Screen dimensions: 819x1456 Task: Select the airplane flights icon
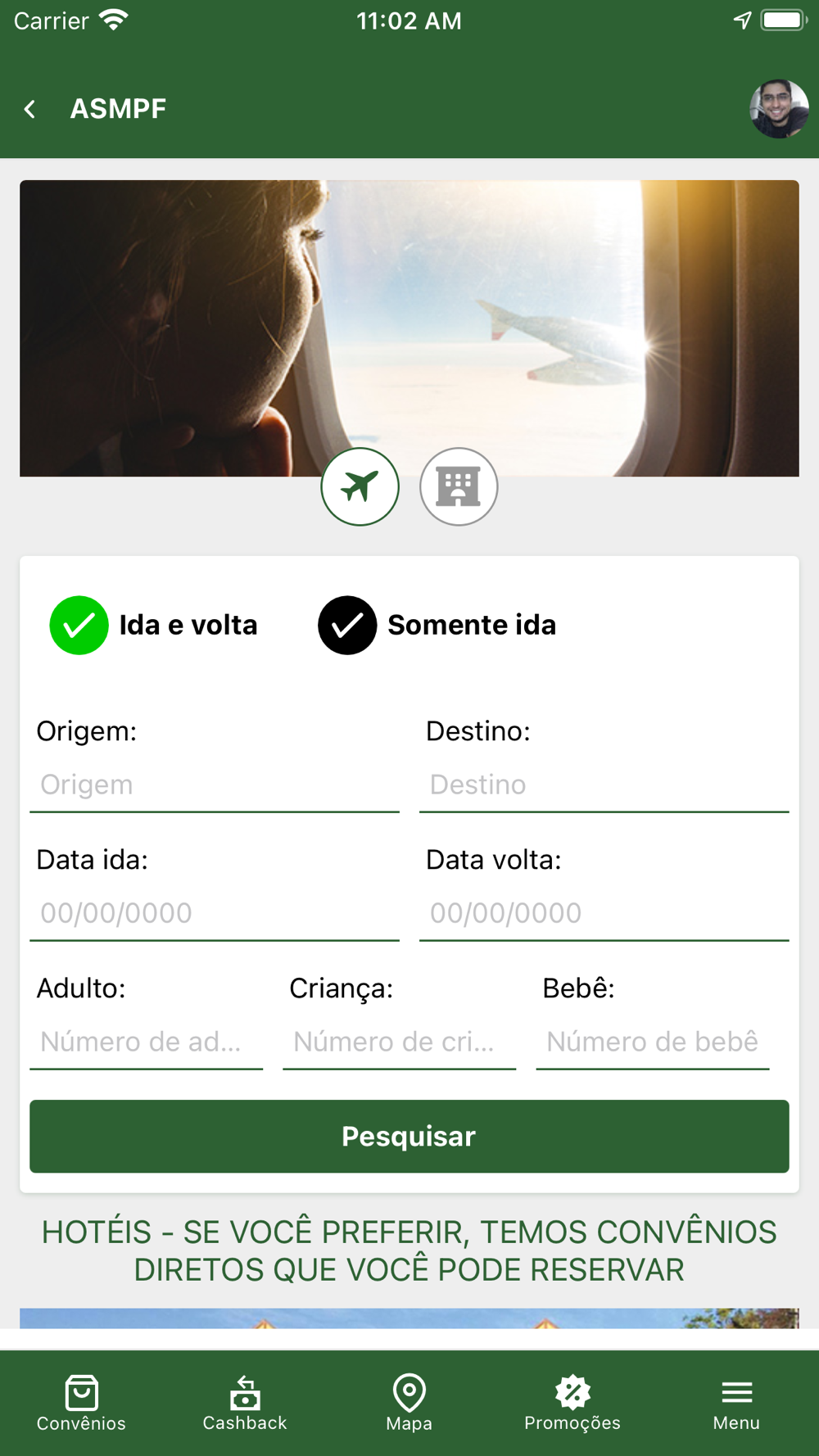click(x=360, y=486)
